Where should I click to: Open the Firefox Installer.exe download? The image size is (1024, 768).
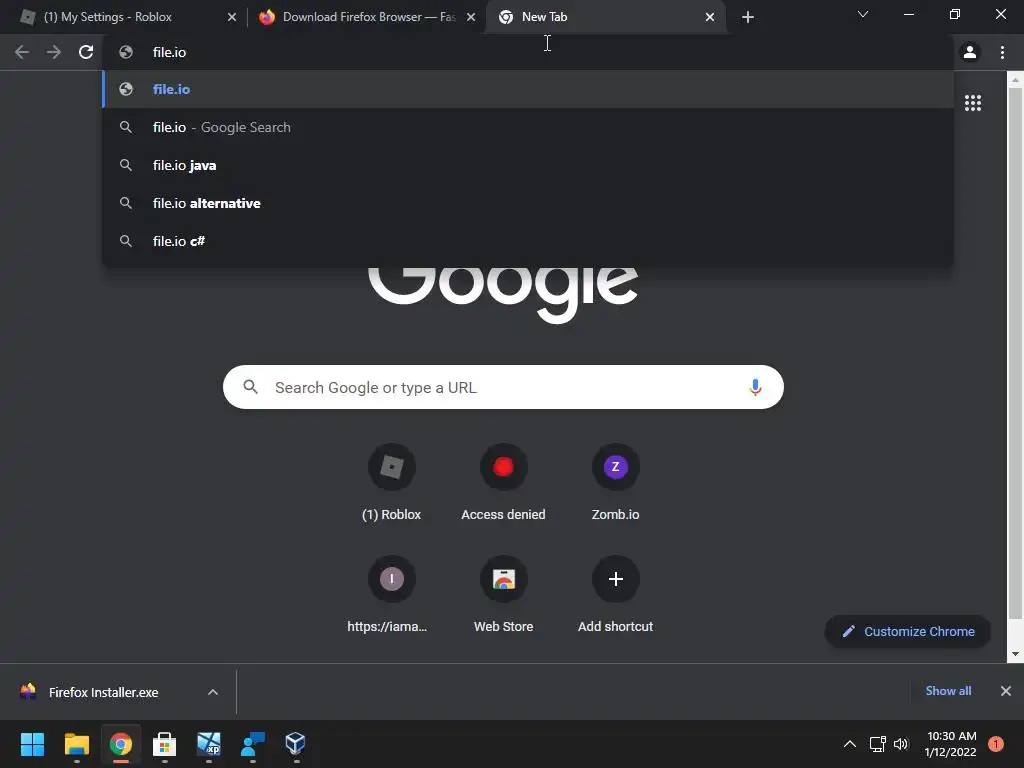[x=104, y=692]
